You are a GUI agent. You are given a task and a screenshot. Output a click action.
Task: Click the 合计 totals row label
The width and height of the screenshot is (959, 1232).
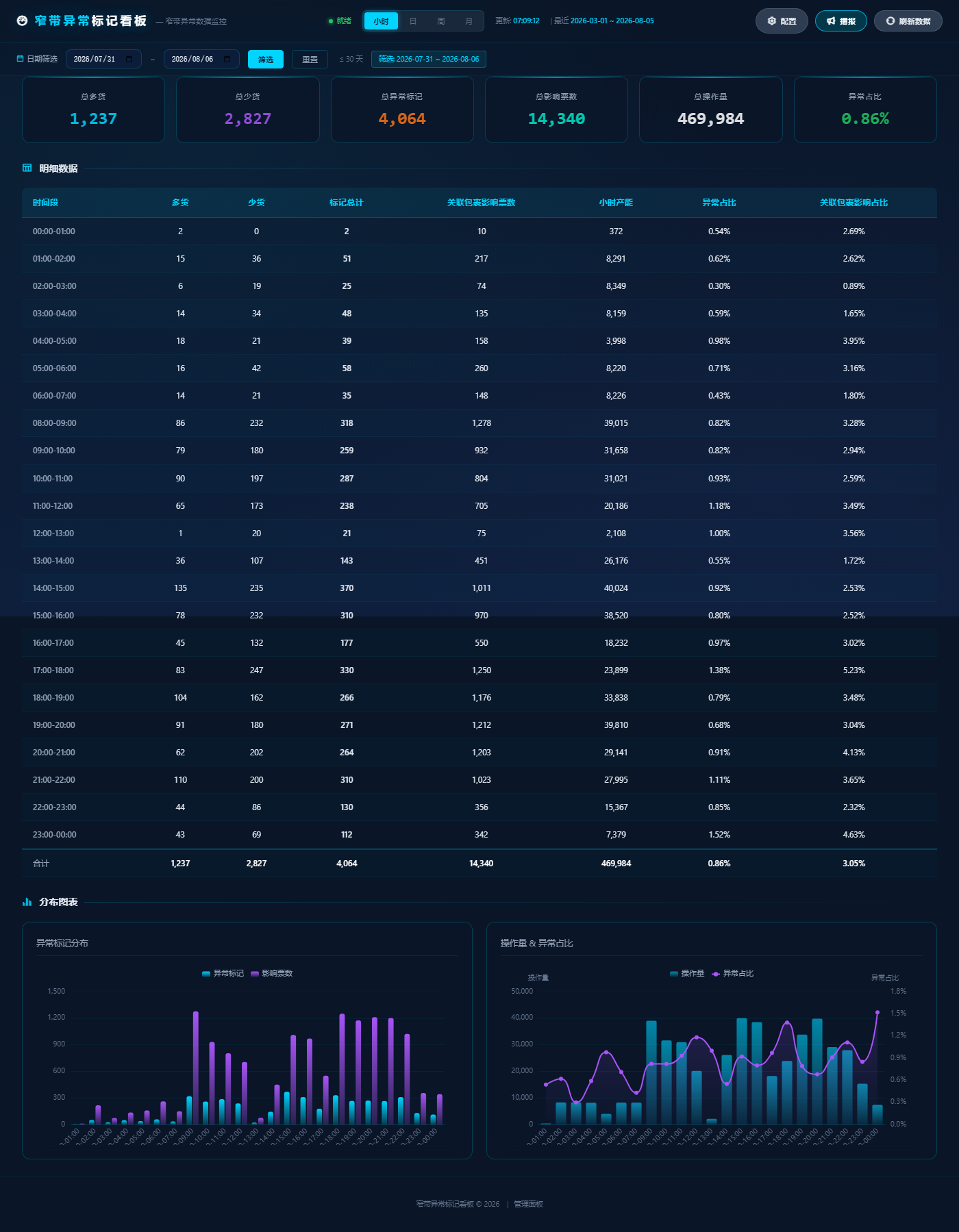41,864
